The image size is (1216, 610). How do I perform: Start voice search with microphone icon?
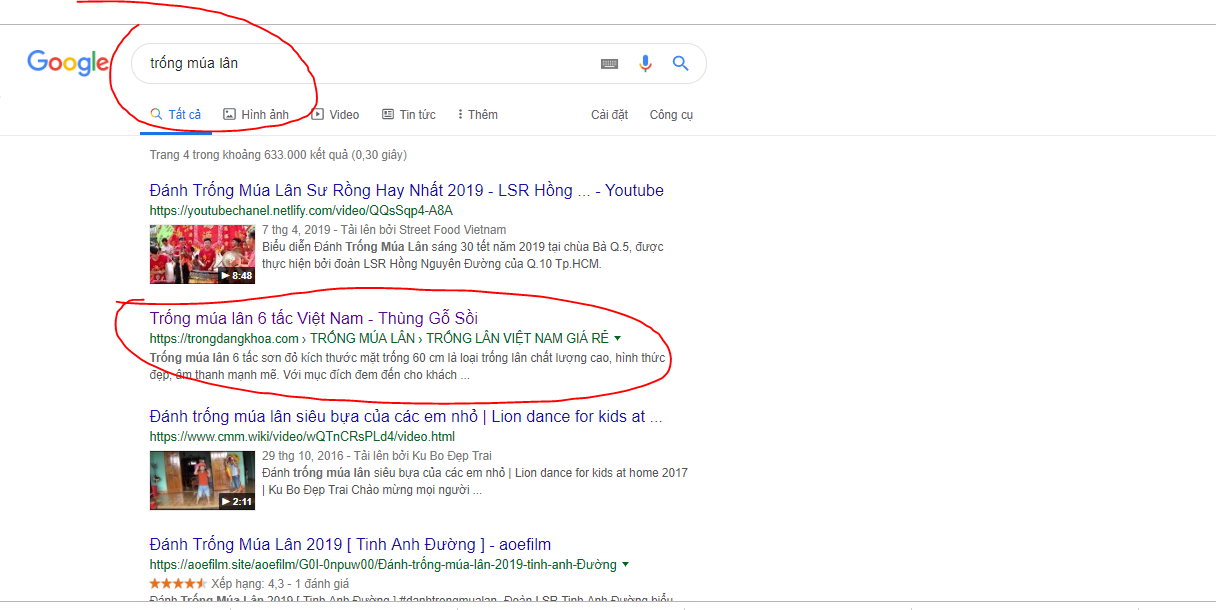[645, 64]
